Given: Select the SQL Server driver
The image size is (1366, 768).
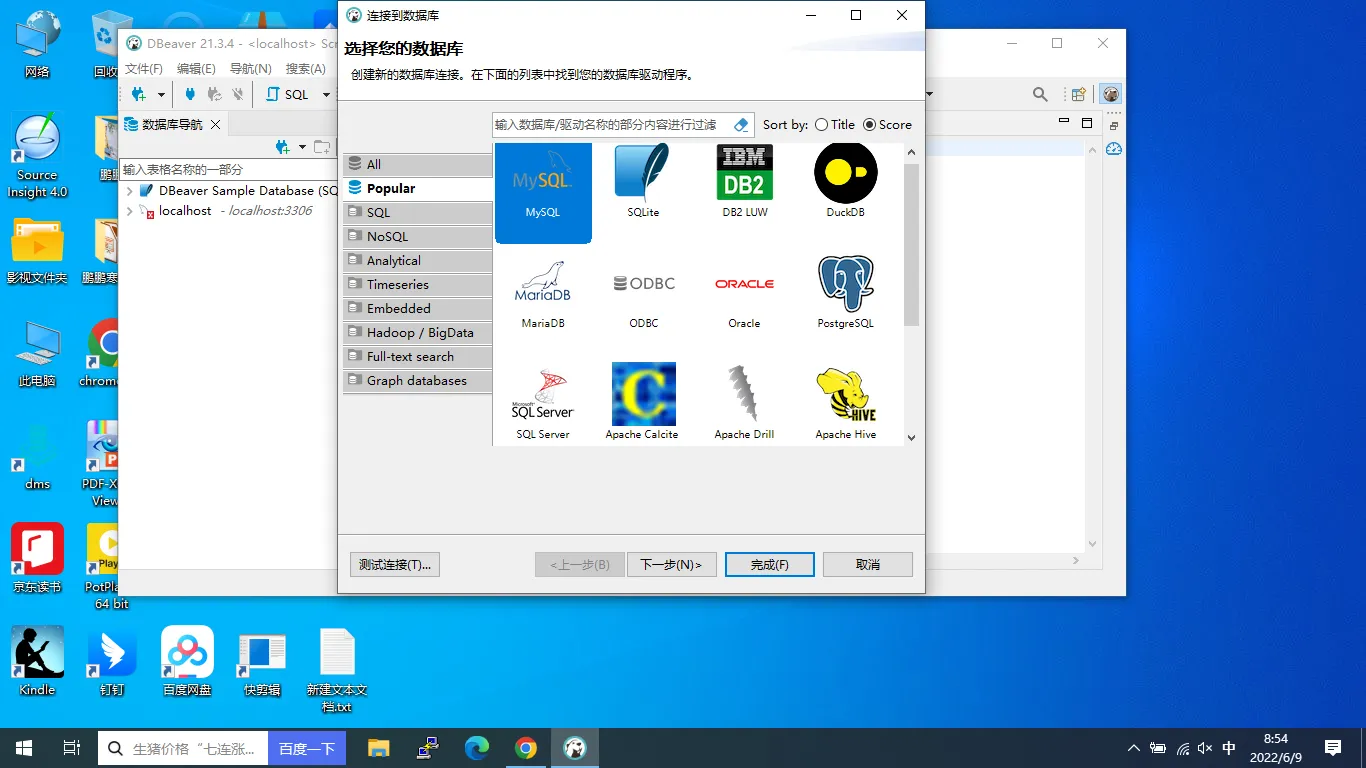Looking at the screenshot, I should (543, 404).
